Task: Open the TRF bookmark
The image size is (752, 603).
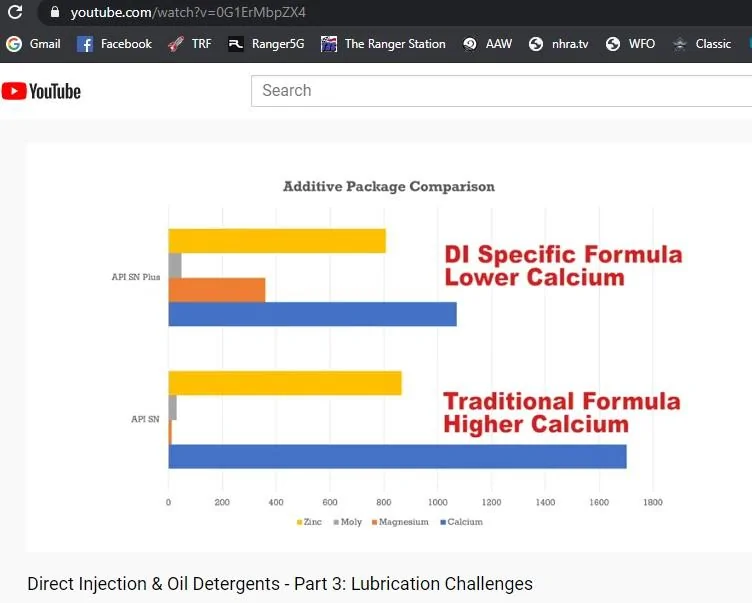Action: 190,44
